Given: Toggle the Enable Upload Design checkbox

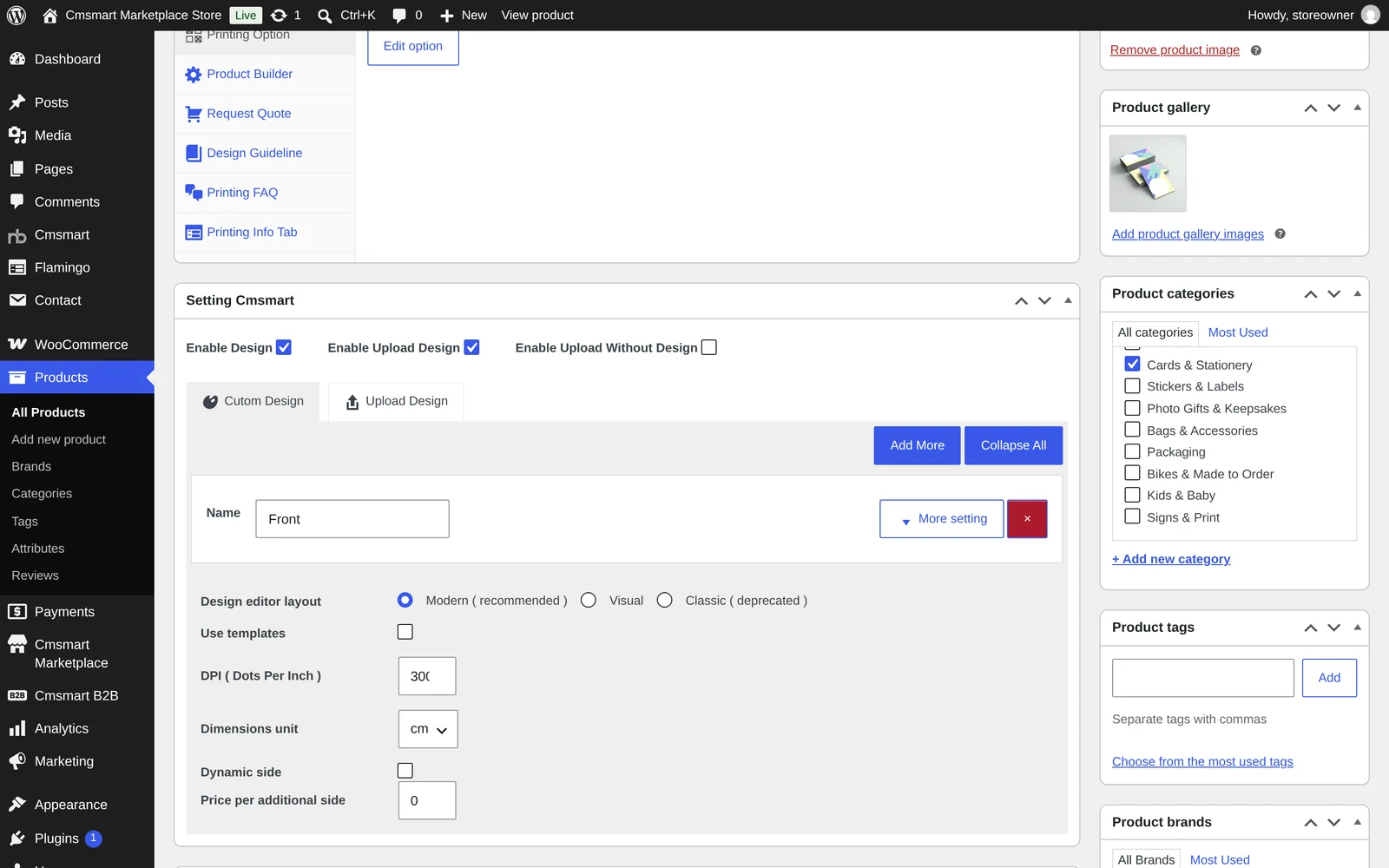Looking at the screenshot, I should 472,347.
